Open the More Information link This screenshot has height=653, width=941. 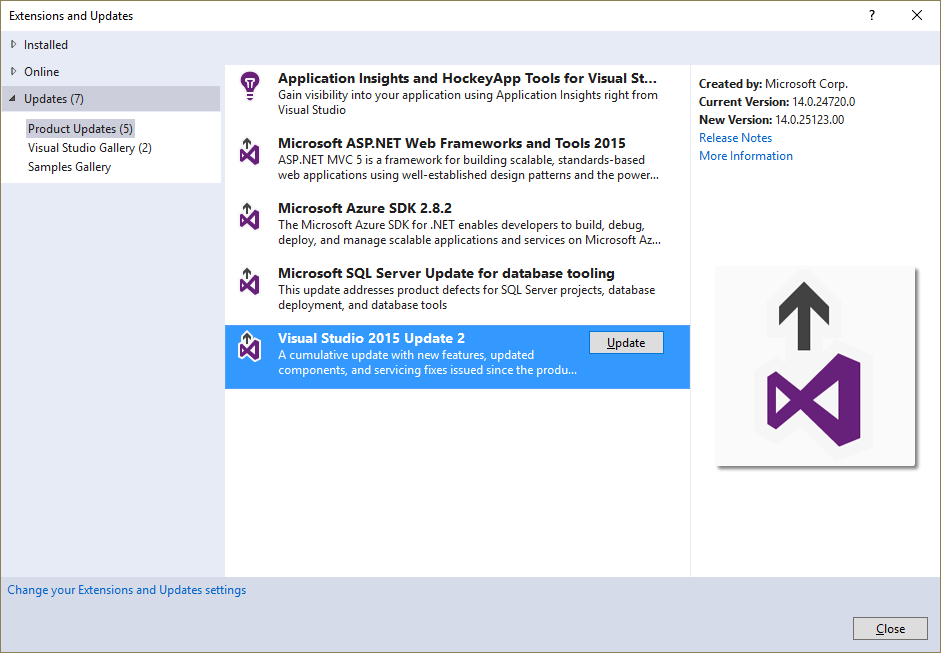(x=745, y=155)
